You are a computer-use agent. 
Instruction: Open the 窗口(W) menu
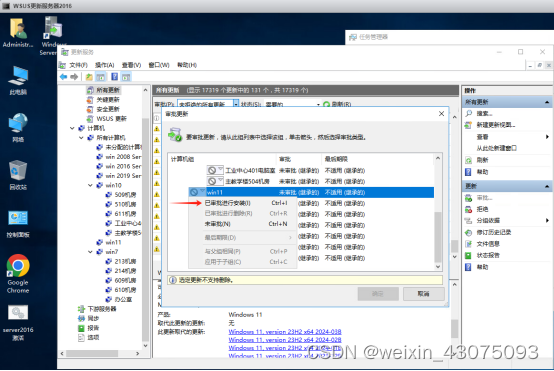(159, 65)
